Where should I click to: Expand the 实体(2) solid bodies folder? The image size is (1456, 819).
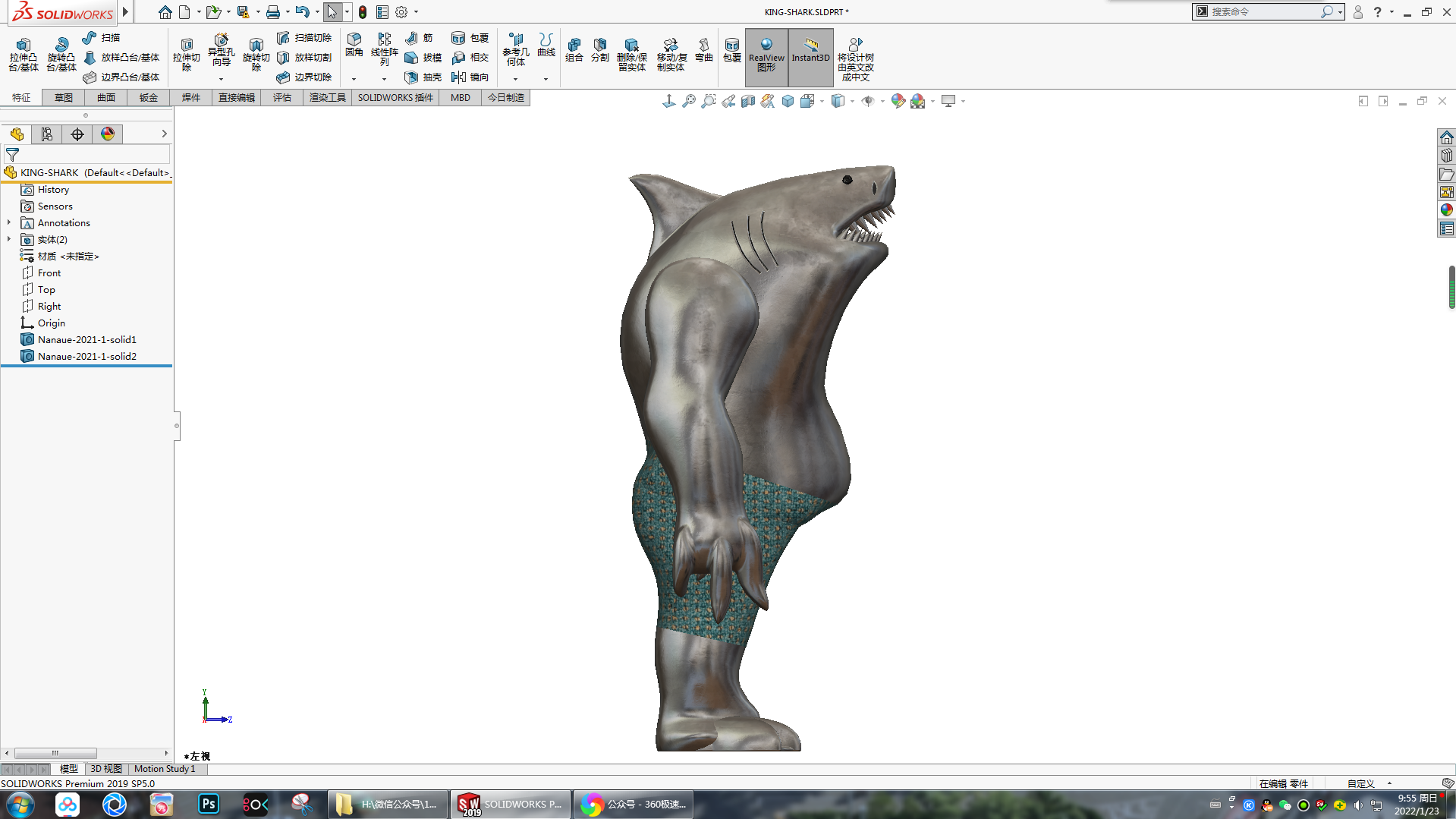click(9, 240)
